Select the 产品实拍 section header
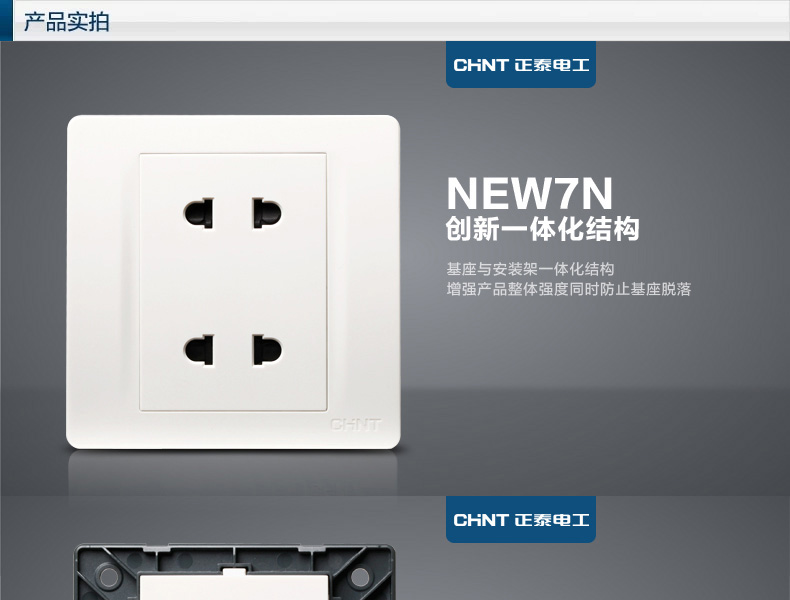790x600 pixels. [67, 22]
